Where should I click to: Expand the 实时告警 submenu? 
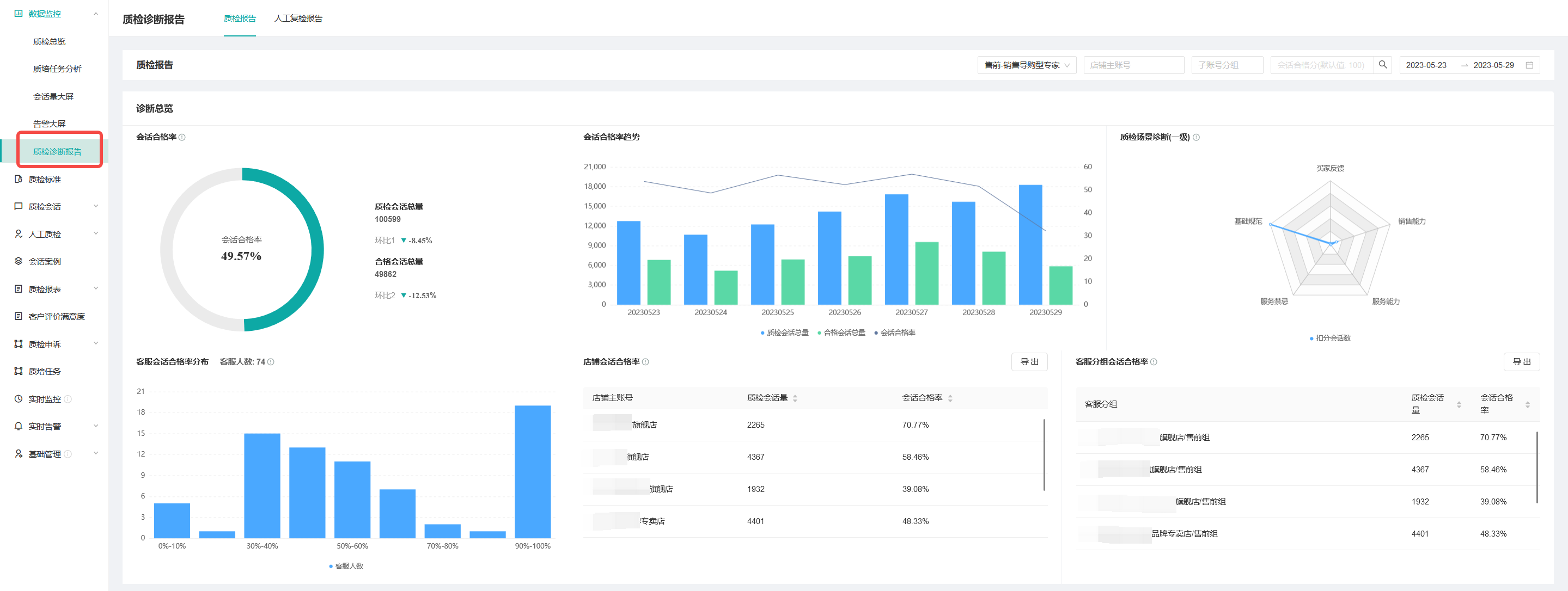pos(95,426)
